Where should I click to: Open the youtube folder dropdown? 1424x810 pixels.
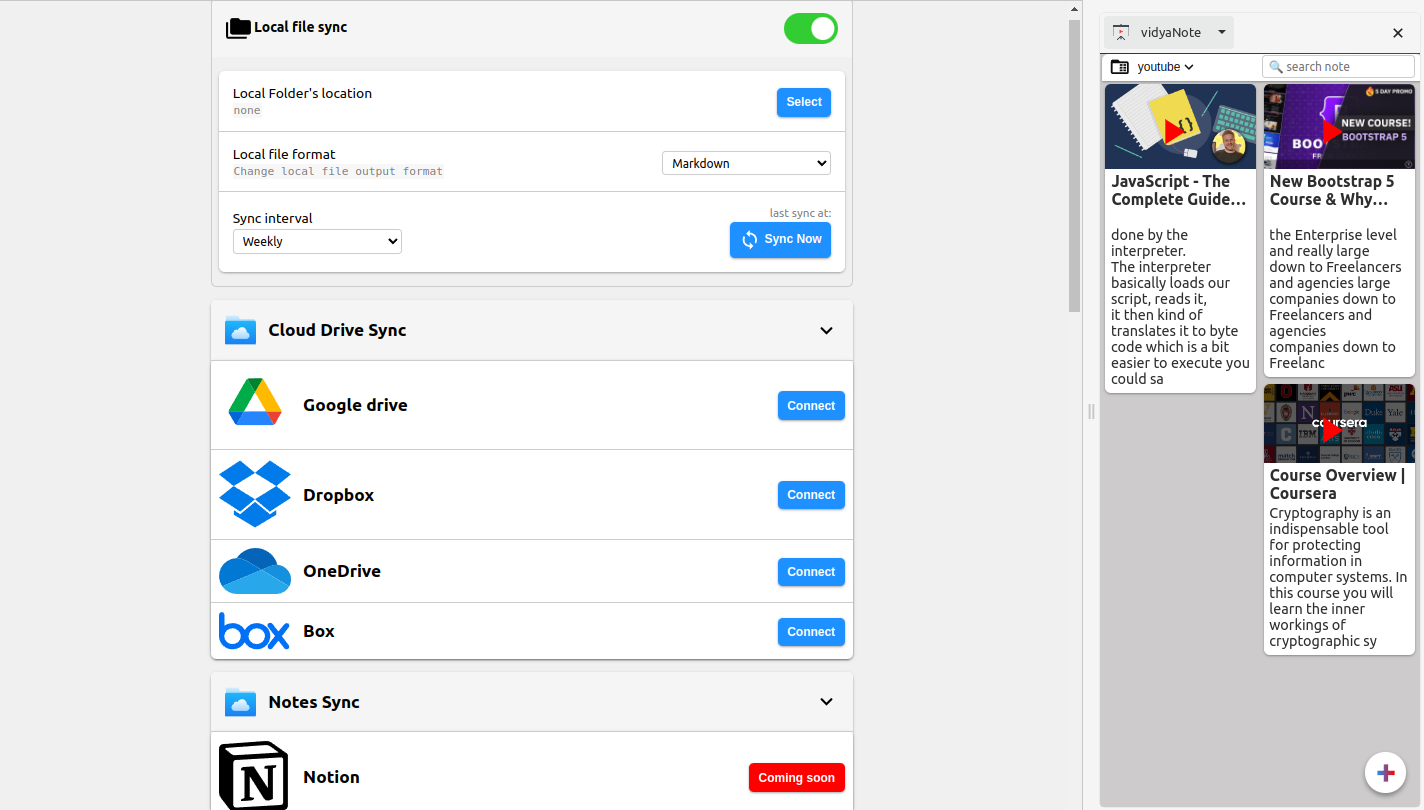[1165, 67]
